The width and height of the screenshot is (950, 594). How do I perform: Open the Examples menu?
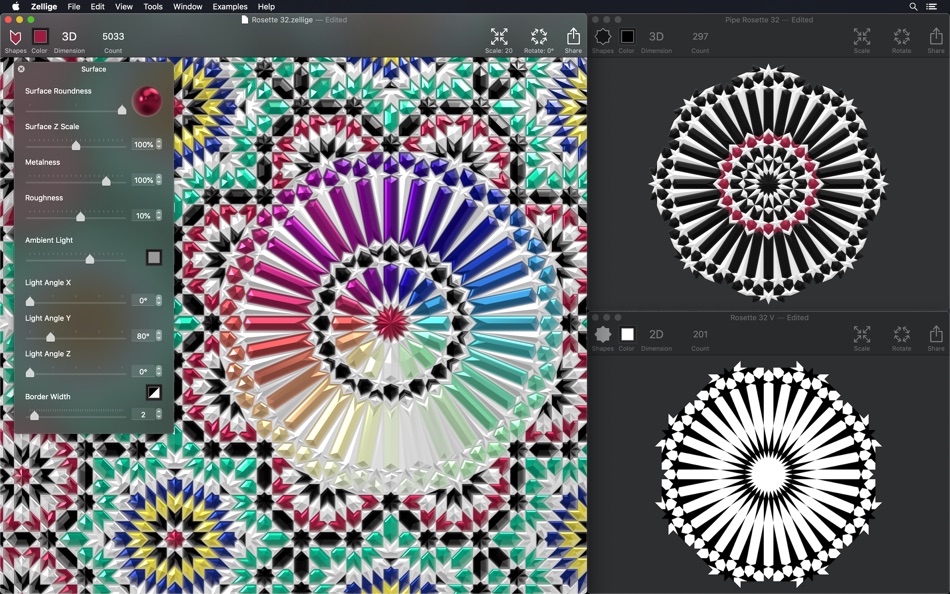tap(230, 7)
